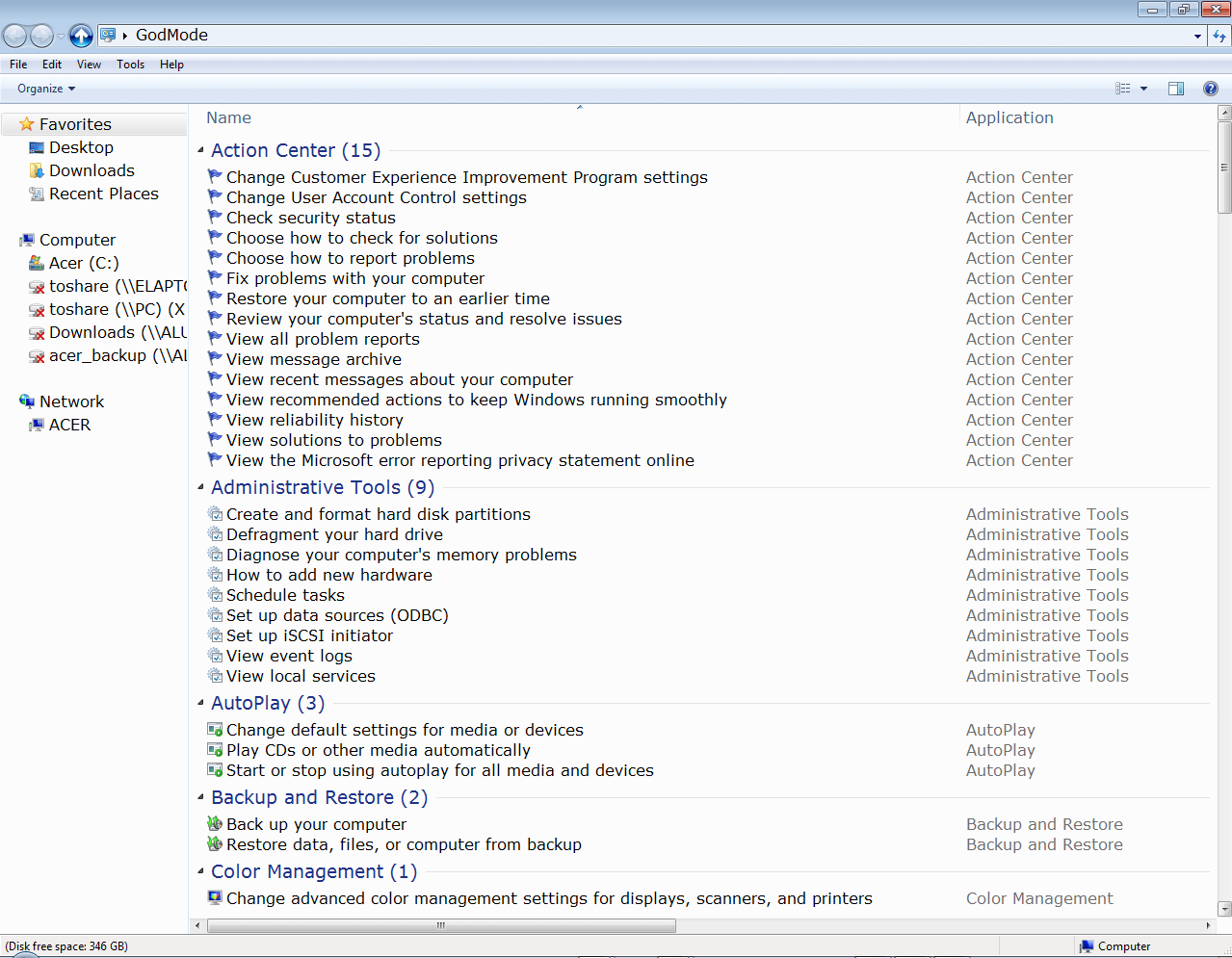Viewport: 1232px width, 958px height.
Task: Open the Tools menu
Action: coord(130,65)
